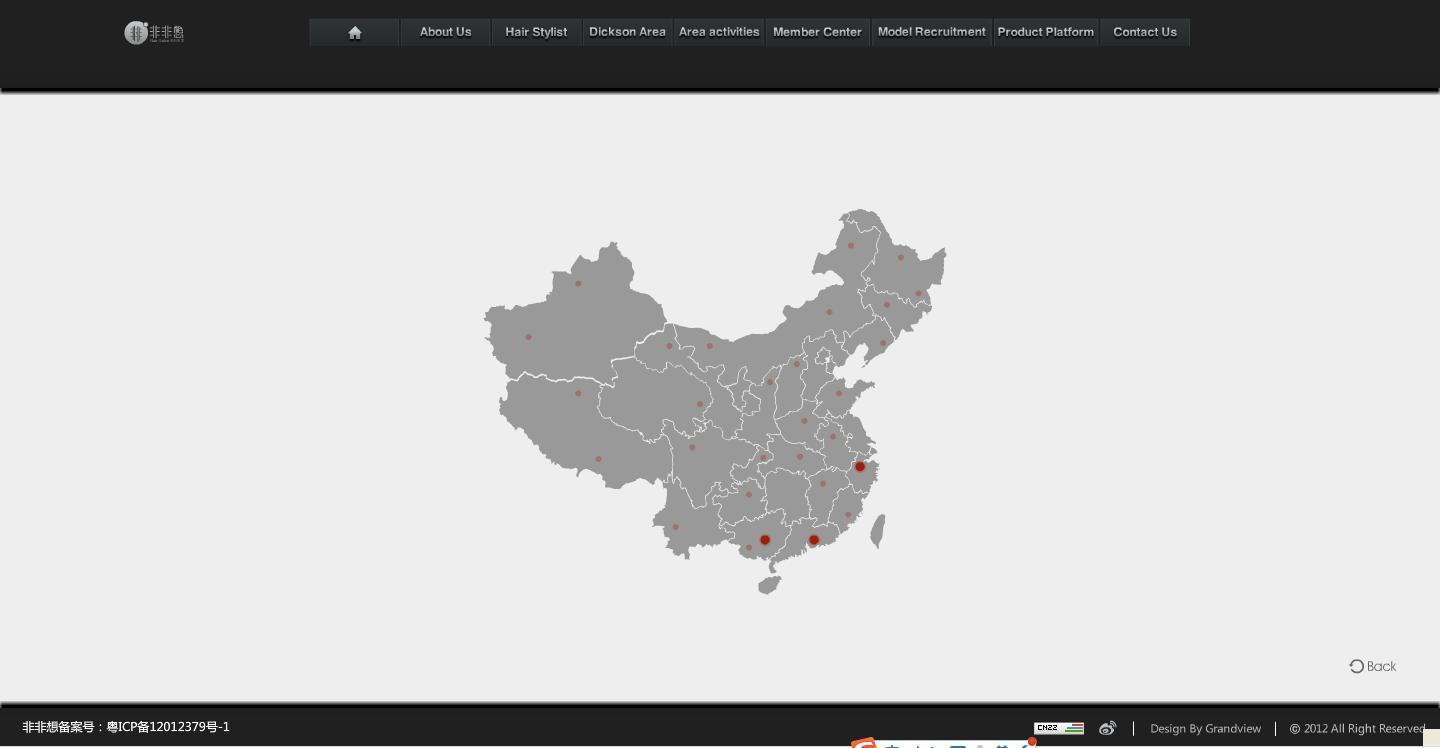Screen dimensions: 1440x748
Task: Select the bright red marker in Guangxi
Action: [765, 540]
